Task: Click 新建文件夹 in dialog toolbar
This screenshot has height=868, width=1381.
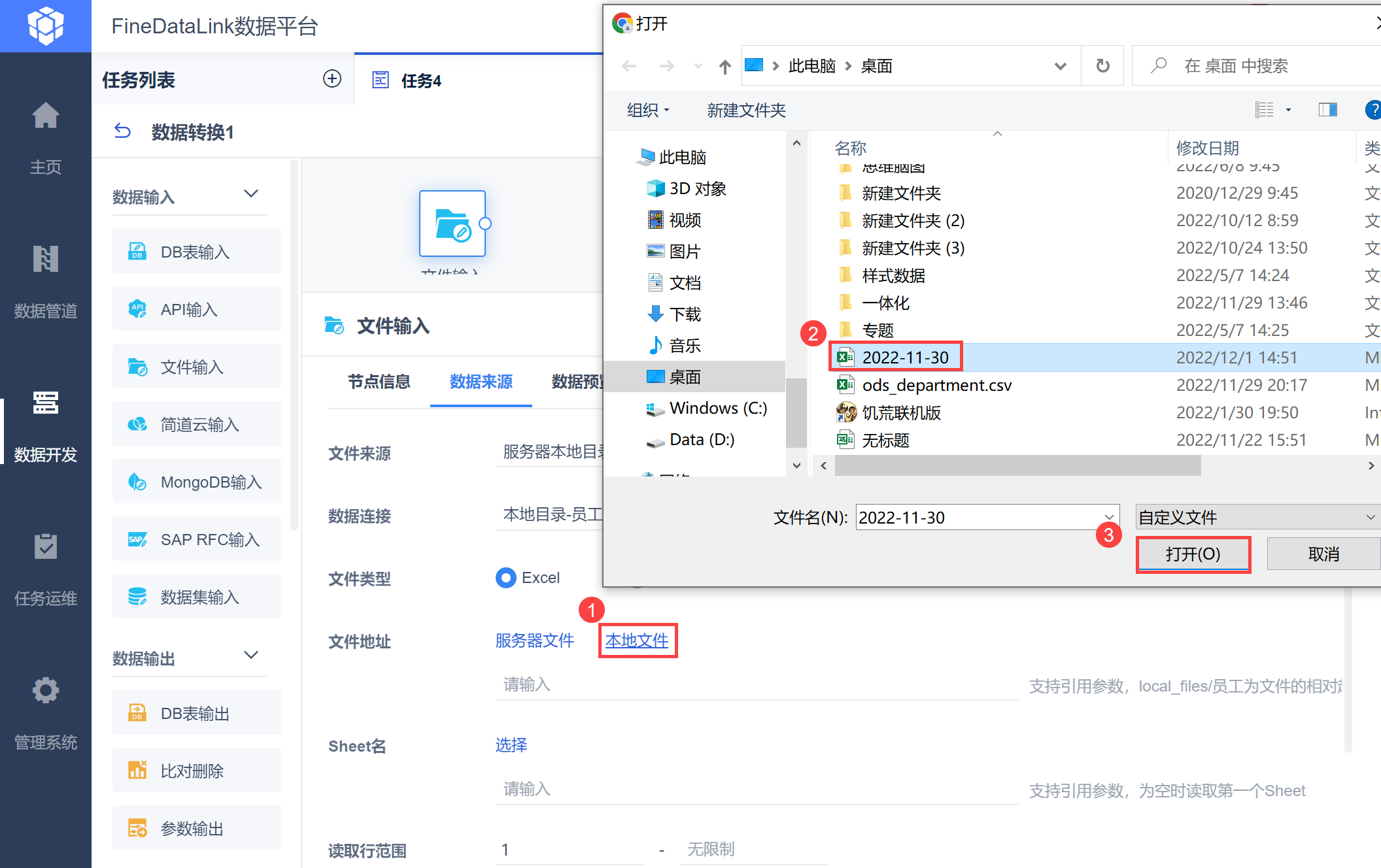Action: click(746, 110)
